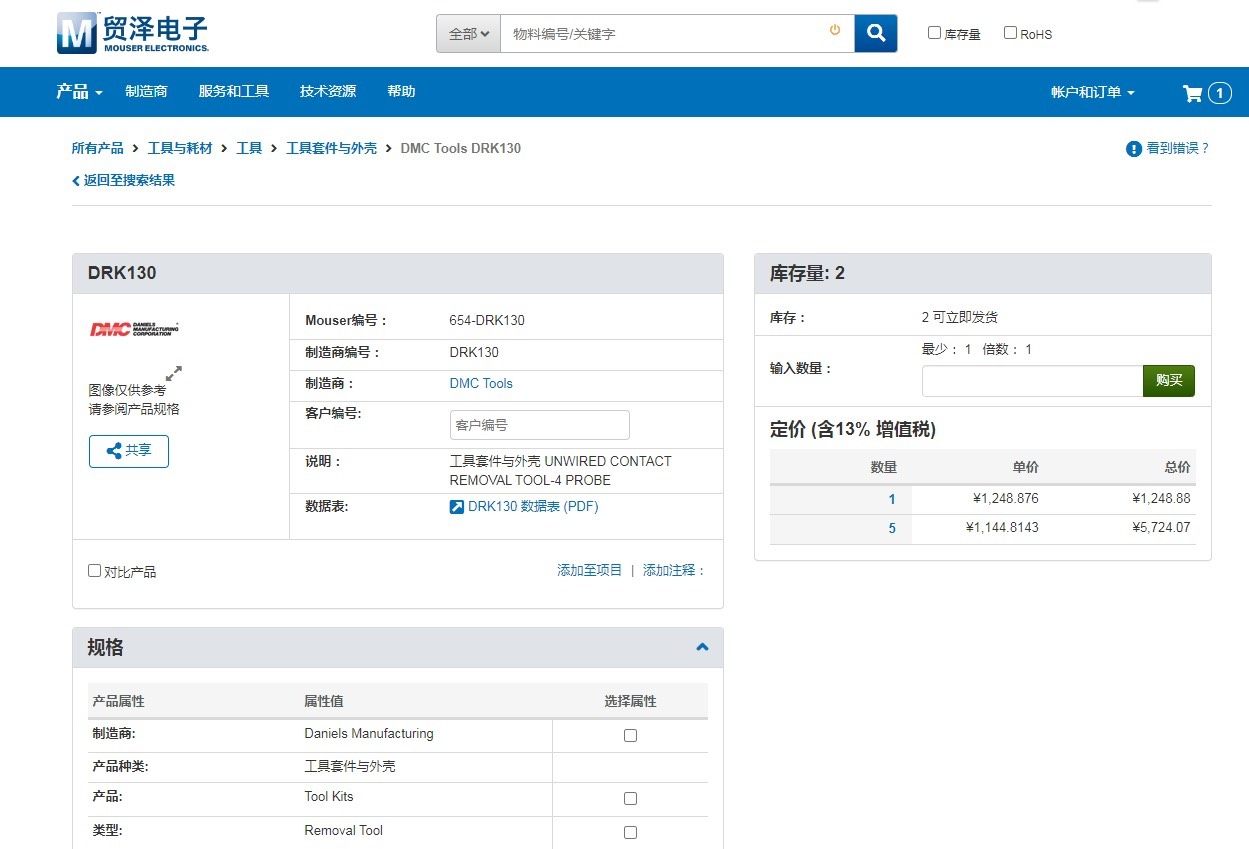The width and height of the screenshot is (1249, 849).
Task: Open the DMC Tools manufacturer link
Action: click(481, 383)
